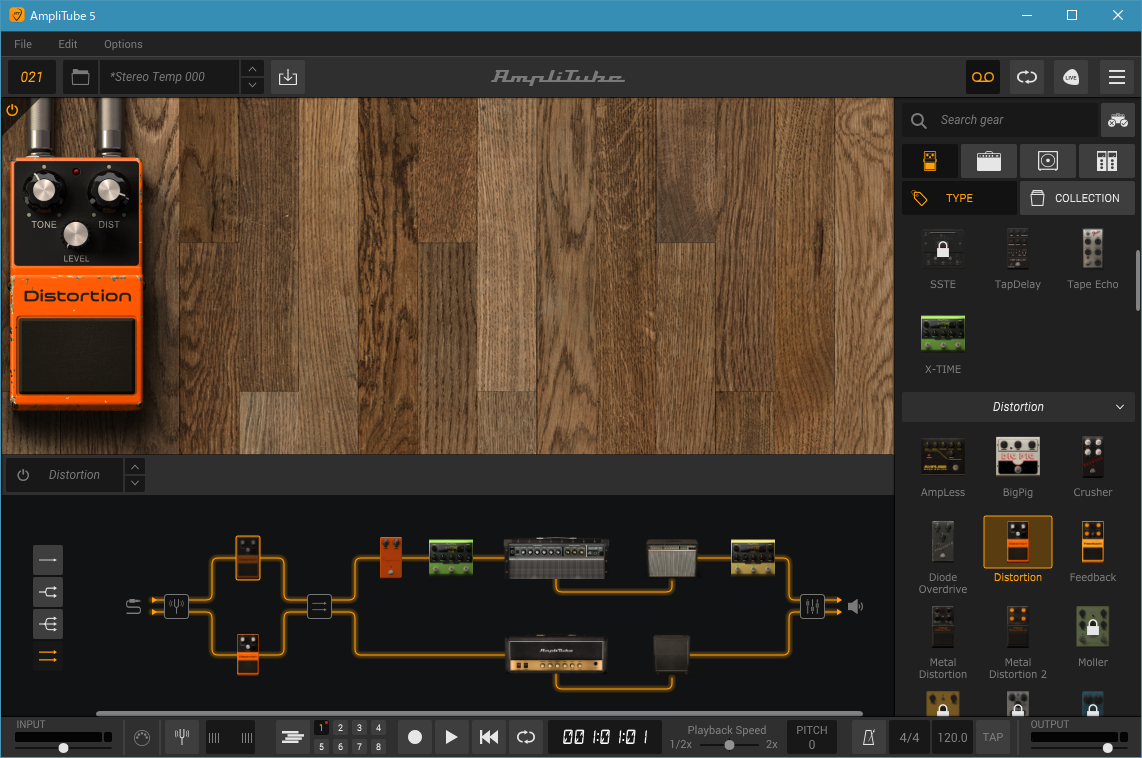Open the Distortion model name selector
This screenshot has height=758, width=1142.
click(74, 475)
